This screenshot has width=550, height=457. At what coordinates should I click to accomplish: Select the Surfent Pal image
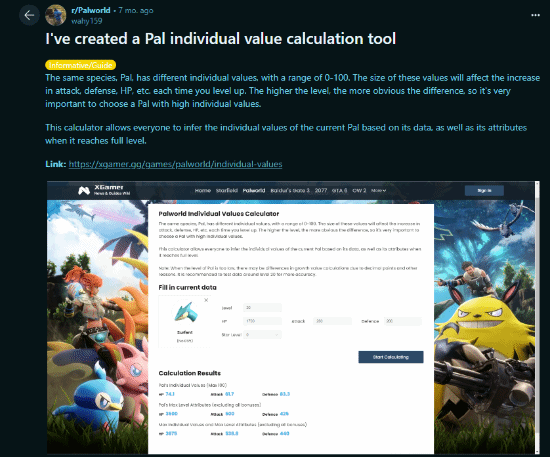click(x=185, y=313)
